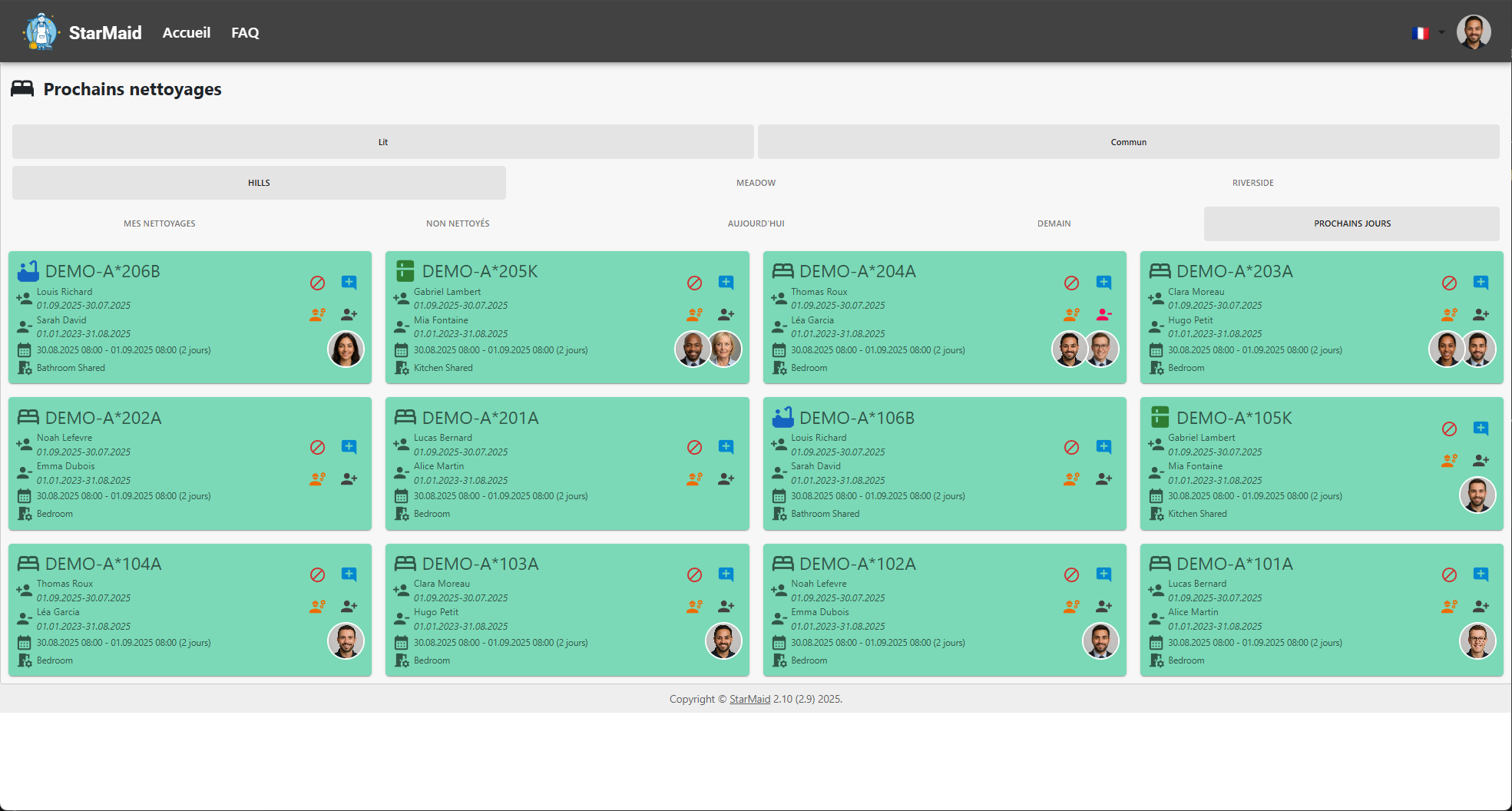Click the add-person icon on DEMO-A*205K
The image size is (1512, 811).
pyautogui.click(x=726, y=314)
